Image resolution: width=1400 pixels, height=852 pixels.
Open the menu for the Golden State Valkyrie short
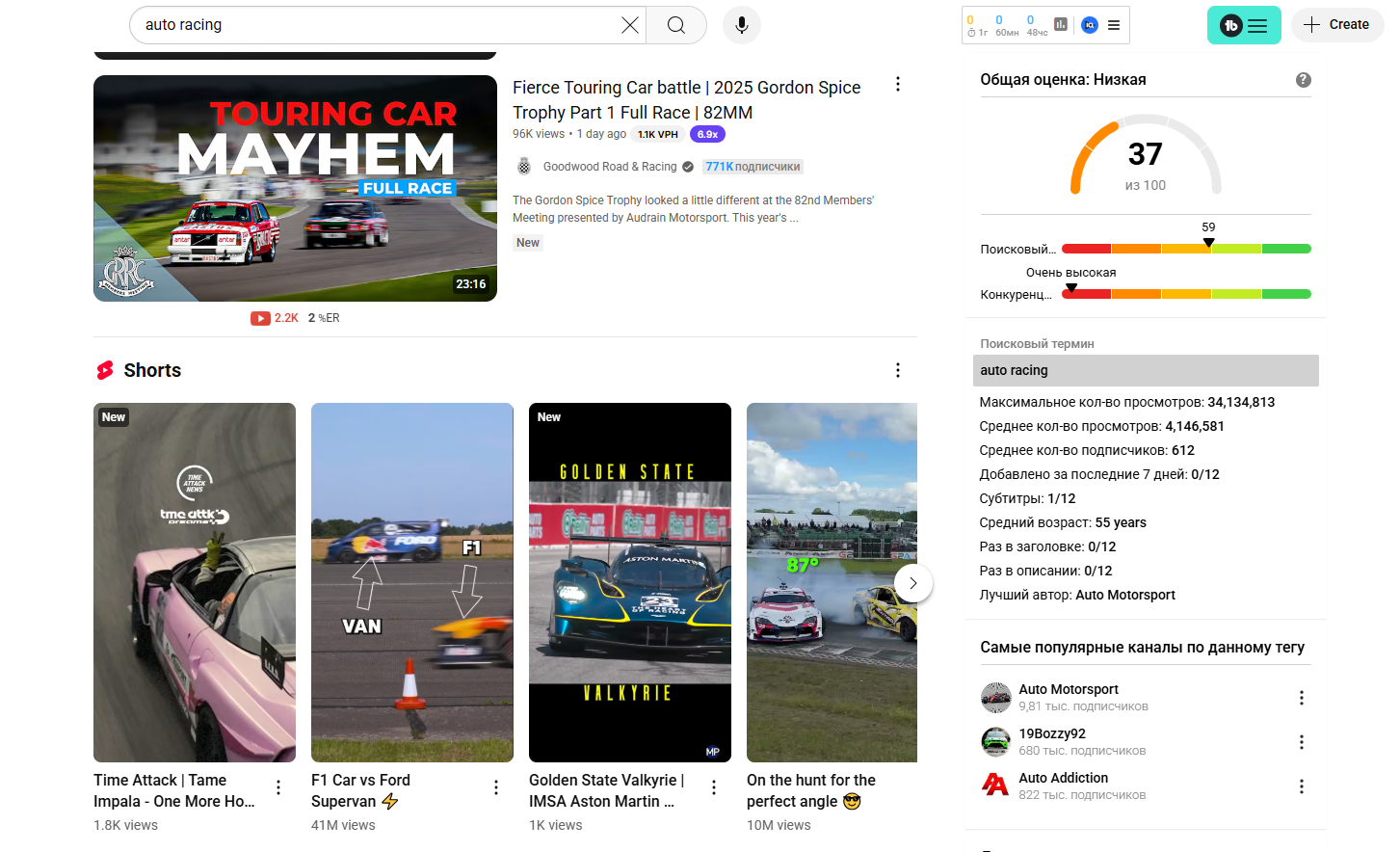tap(714, 787)
